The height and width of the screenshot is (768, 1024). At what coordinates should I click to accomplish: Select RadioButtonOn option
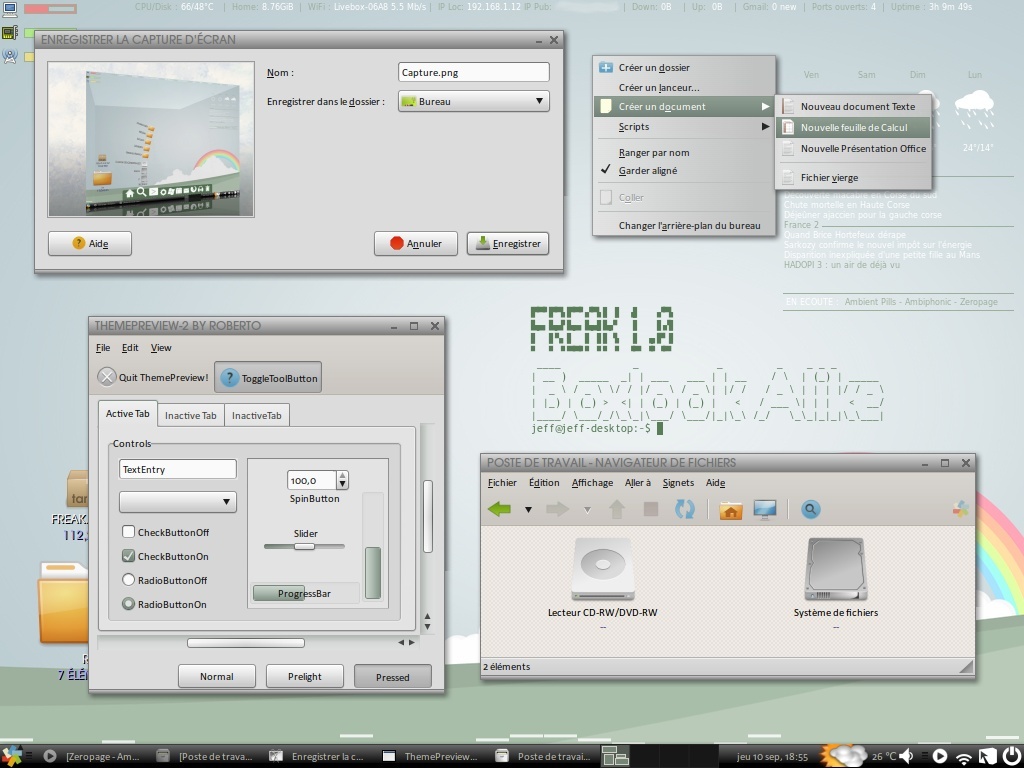pyautogui.click(x=165, y=604)
